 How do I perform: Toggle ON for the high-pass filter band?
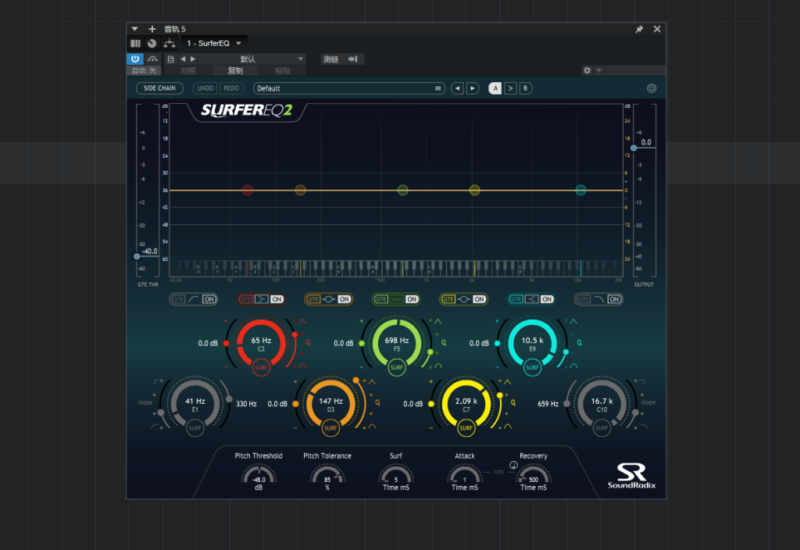click(x=209, y=299)
